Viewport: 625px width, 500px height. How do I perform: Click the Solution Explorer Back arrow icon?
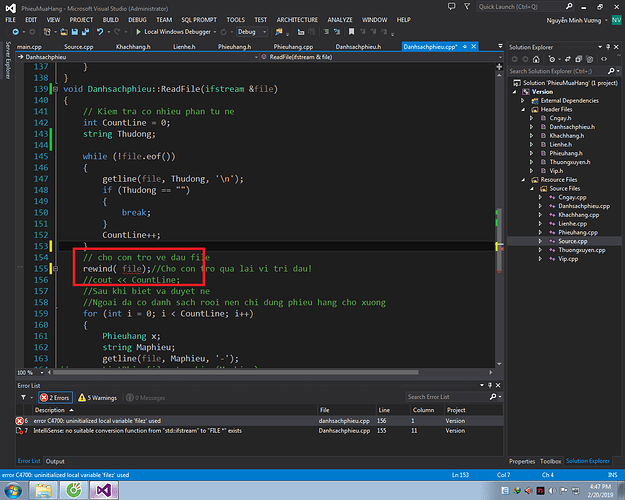[514, 59]
